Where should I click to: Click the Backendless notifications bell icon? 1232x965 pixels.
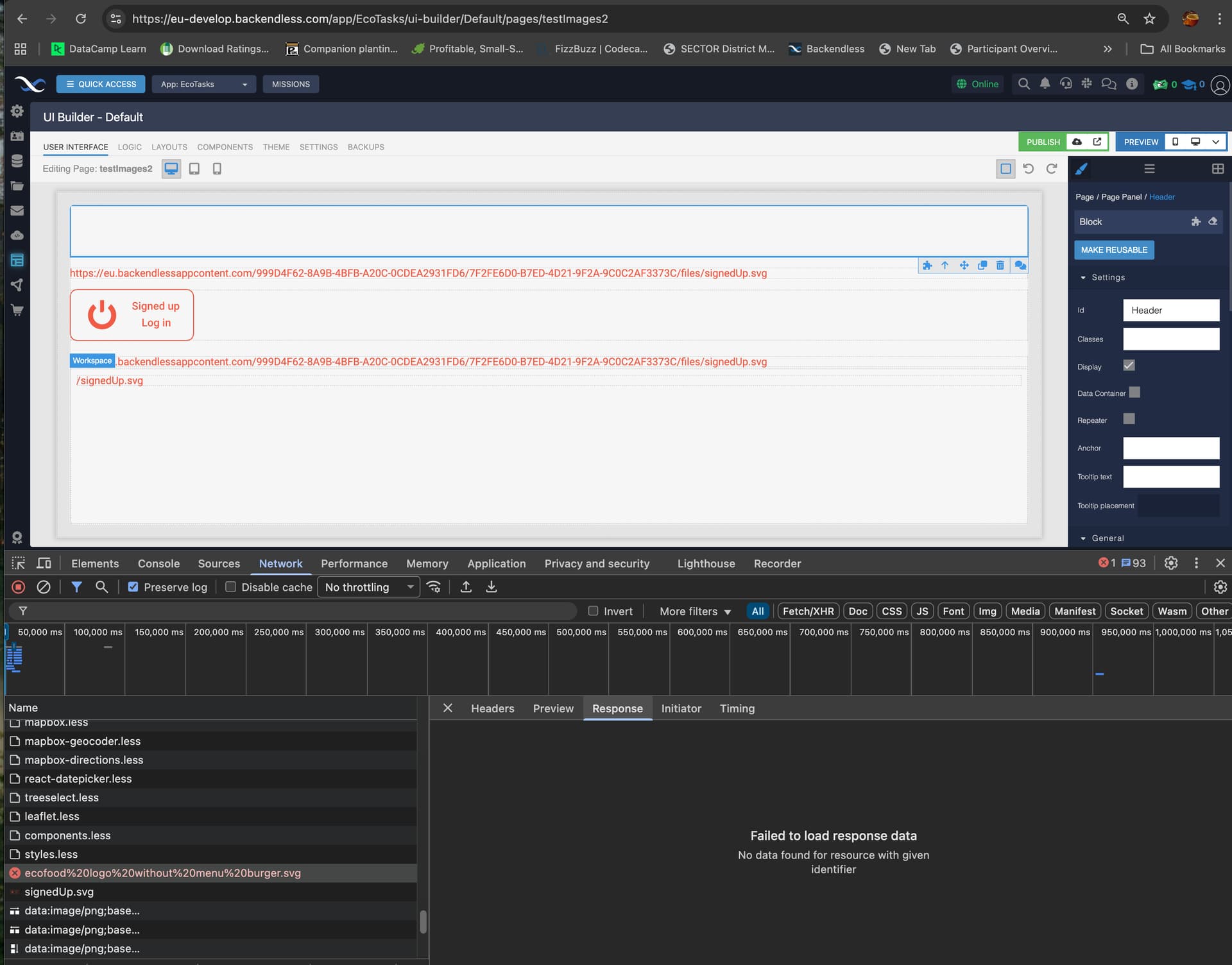1045,84
